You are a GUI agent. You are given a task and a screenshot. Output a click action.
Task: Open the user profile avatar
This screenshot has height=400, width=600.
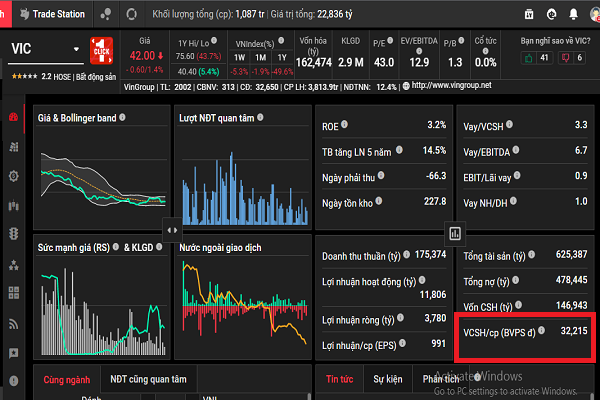[x=595, y=15]
